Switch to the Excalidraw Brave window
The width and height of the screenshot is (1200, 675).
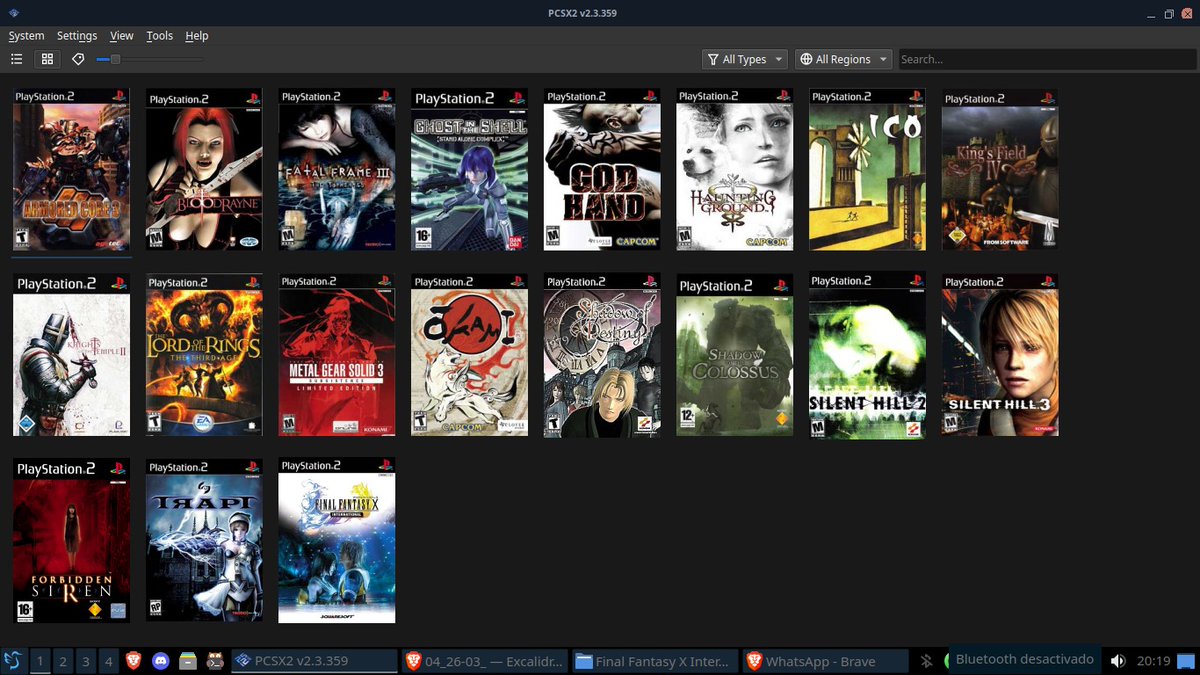tap(485, 661)
